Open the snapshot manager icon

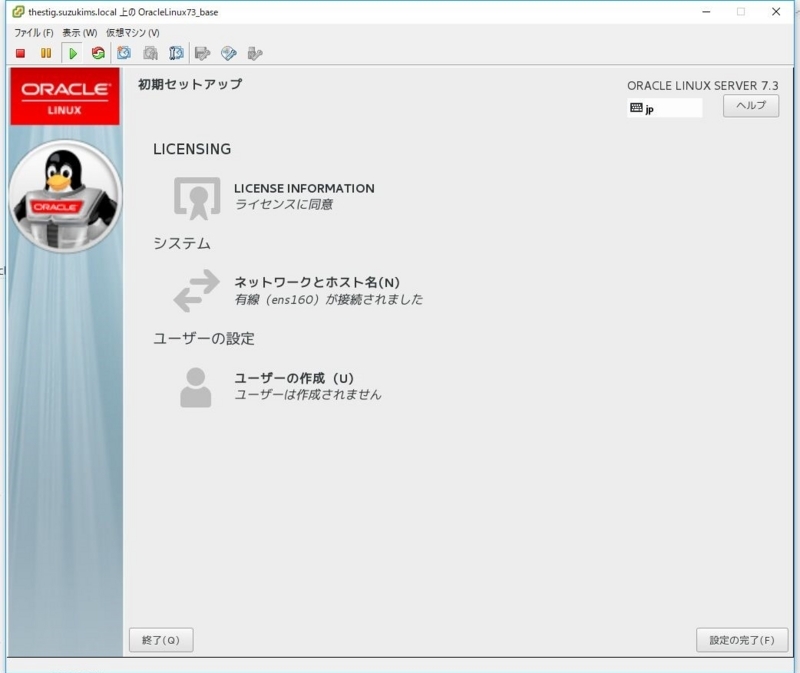(x=176, y=53)
